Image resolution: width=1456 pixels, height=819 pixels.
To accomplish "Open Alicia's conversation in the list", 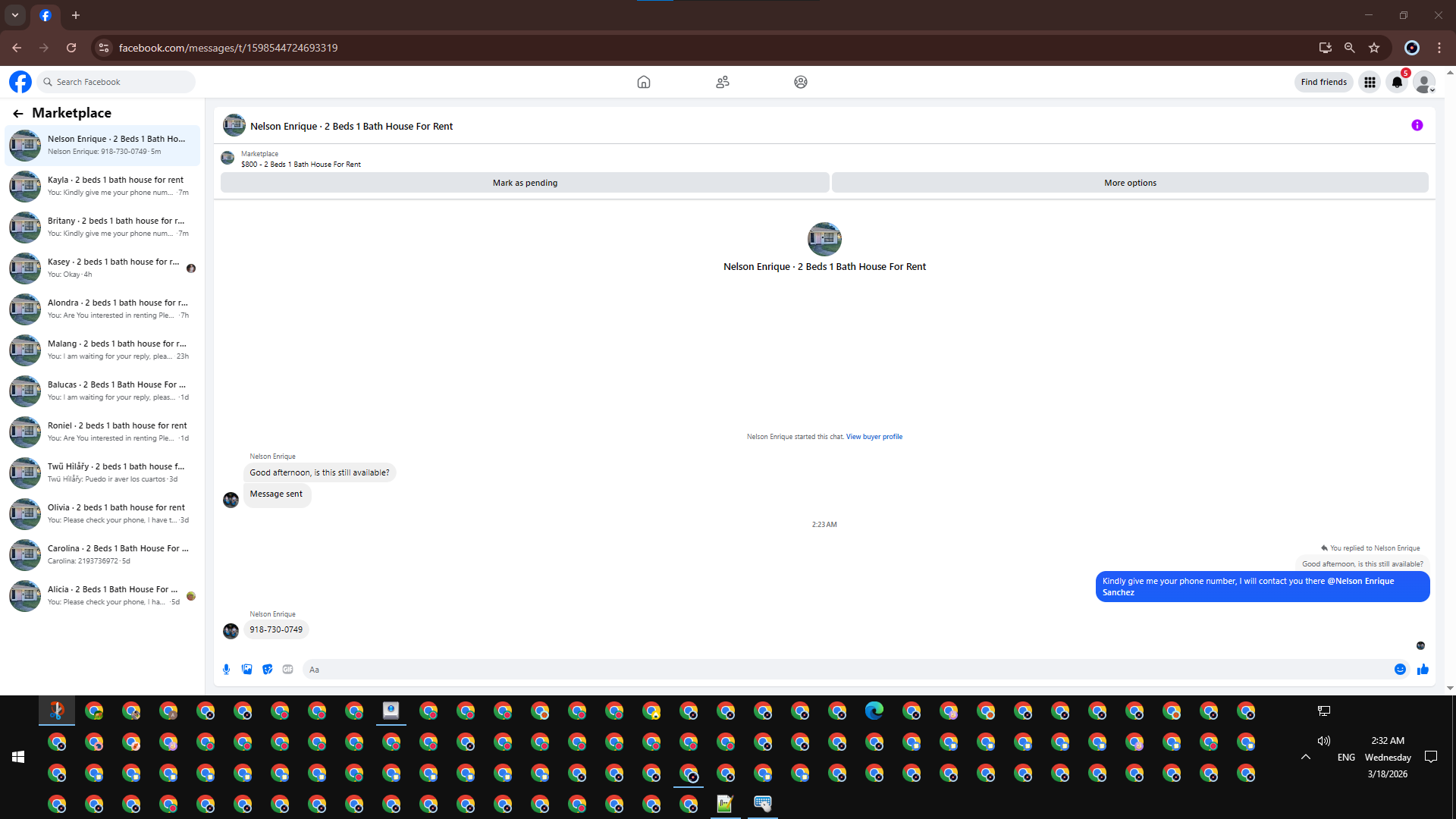I will point(102,596).
